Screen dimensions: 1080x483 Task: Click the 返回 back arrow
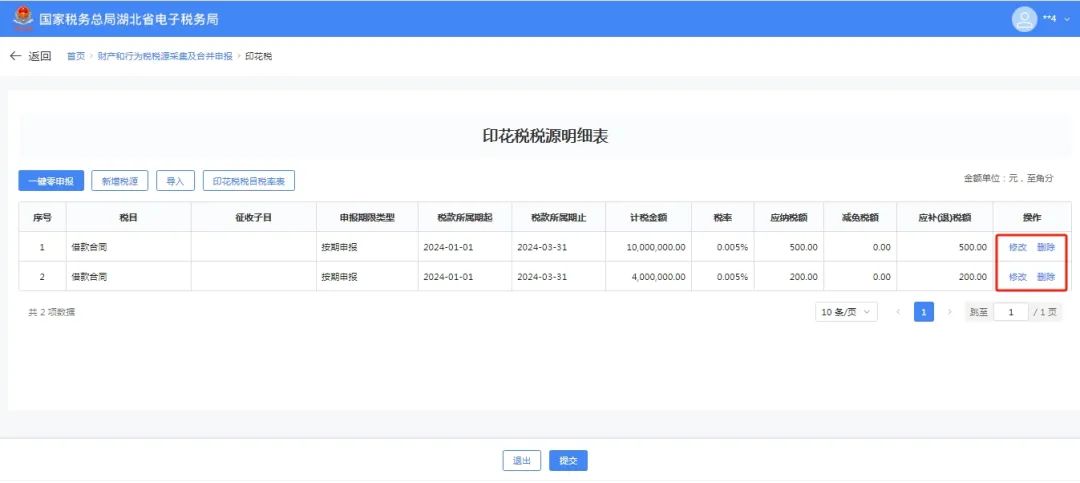pyautogui.click(x=16, y=56)
